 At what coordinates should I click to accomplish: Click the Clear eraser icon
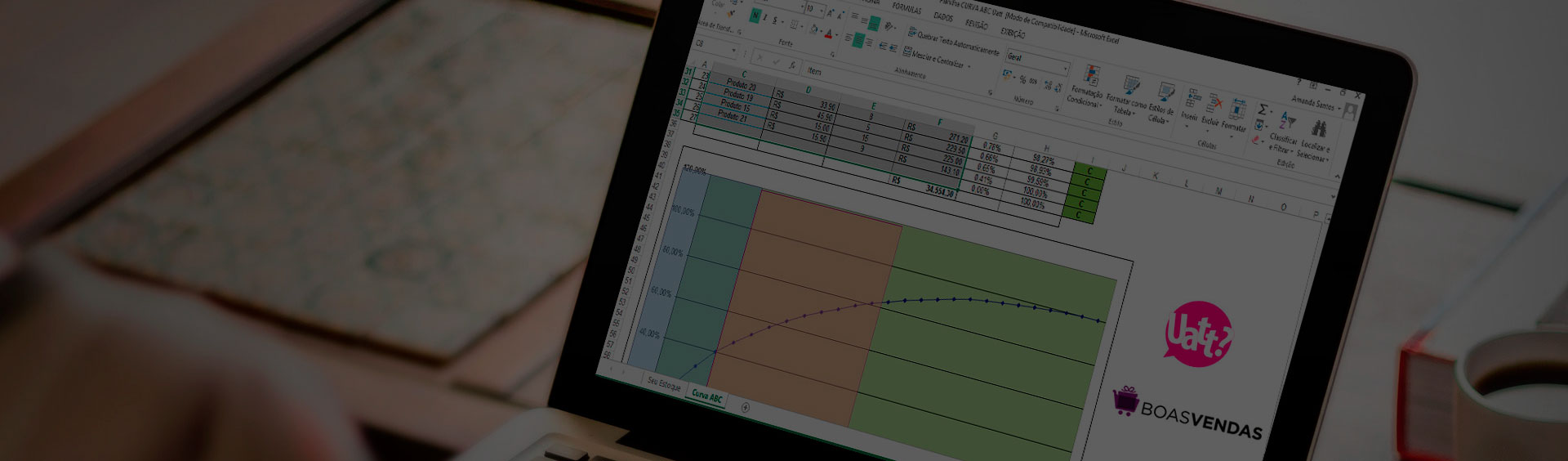[x=1256, y=140]
